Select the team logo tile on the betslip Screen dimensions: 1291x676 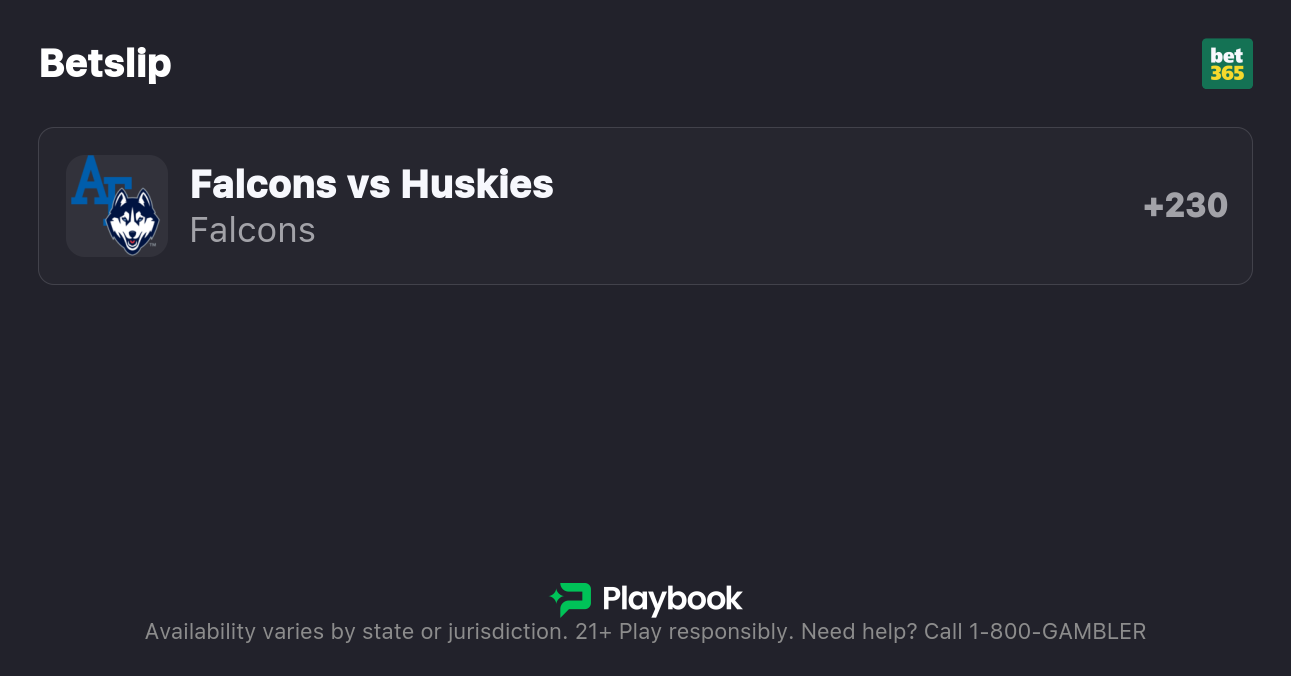pyautogui.click(x=117, y=205)
